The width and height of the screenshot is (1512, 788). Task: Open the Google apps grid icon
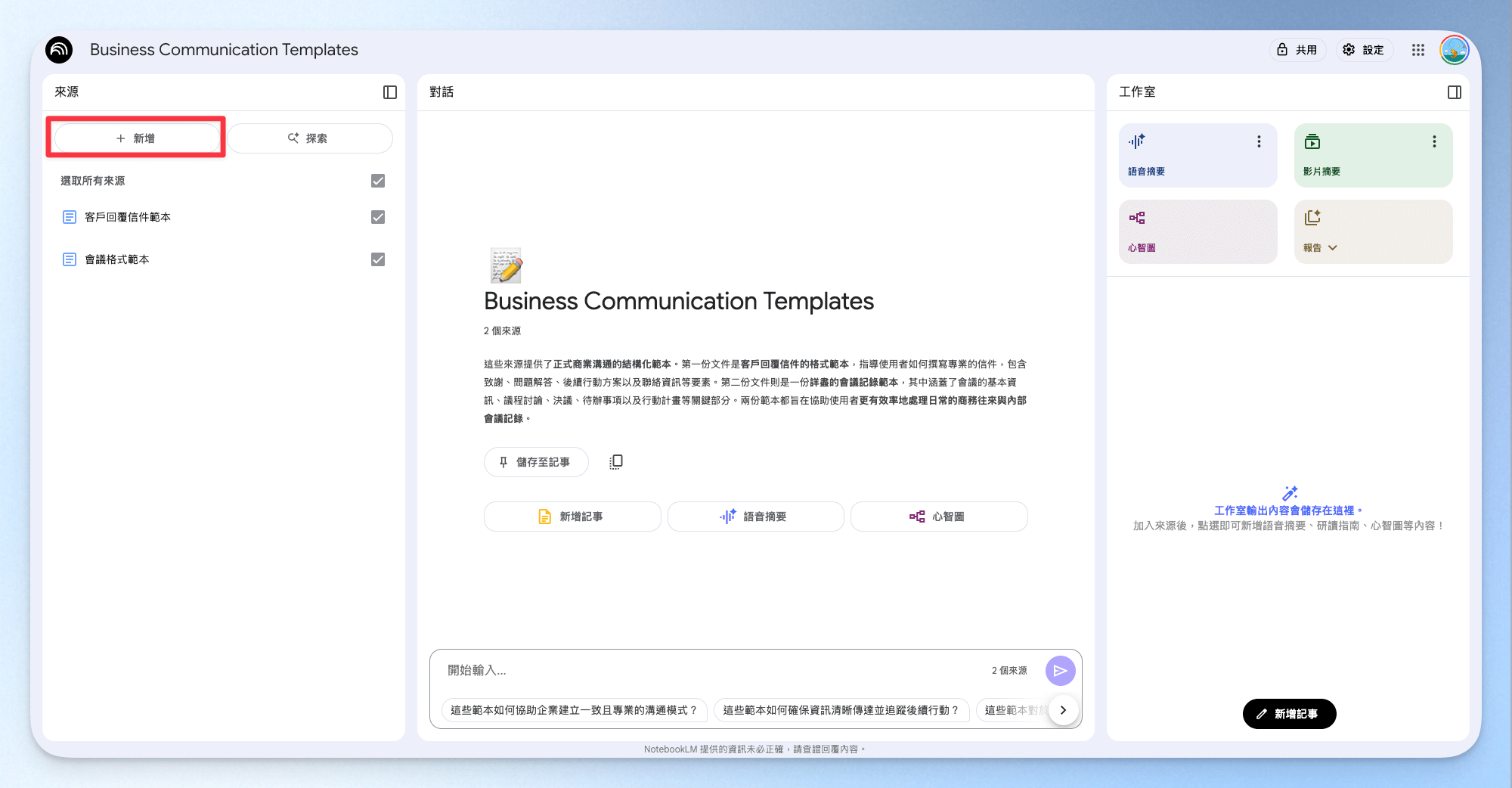(1418, 50)
